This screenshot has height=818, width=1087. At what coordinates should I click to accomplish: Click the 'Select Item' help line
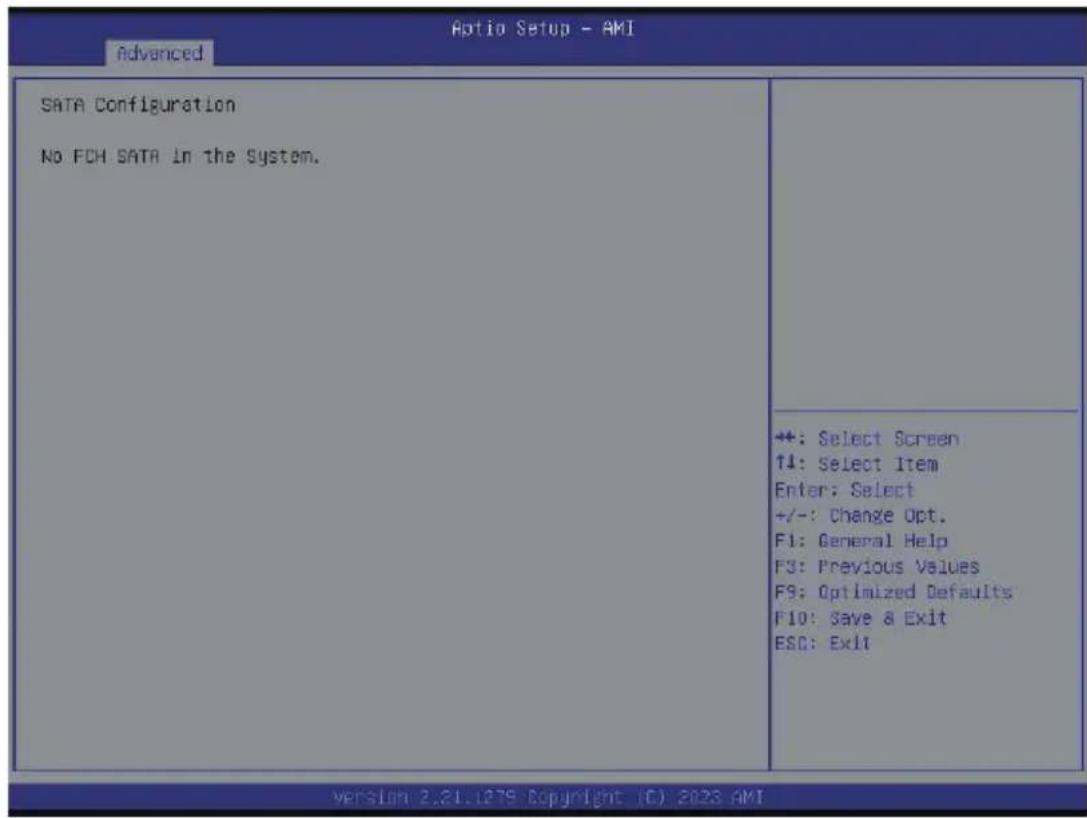[856, 464]
